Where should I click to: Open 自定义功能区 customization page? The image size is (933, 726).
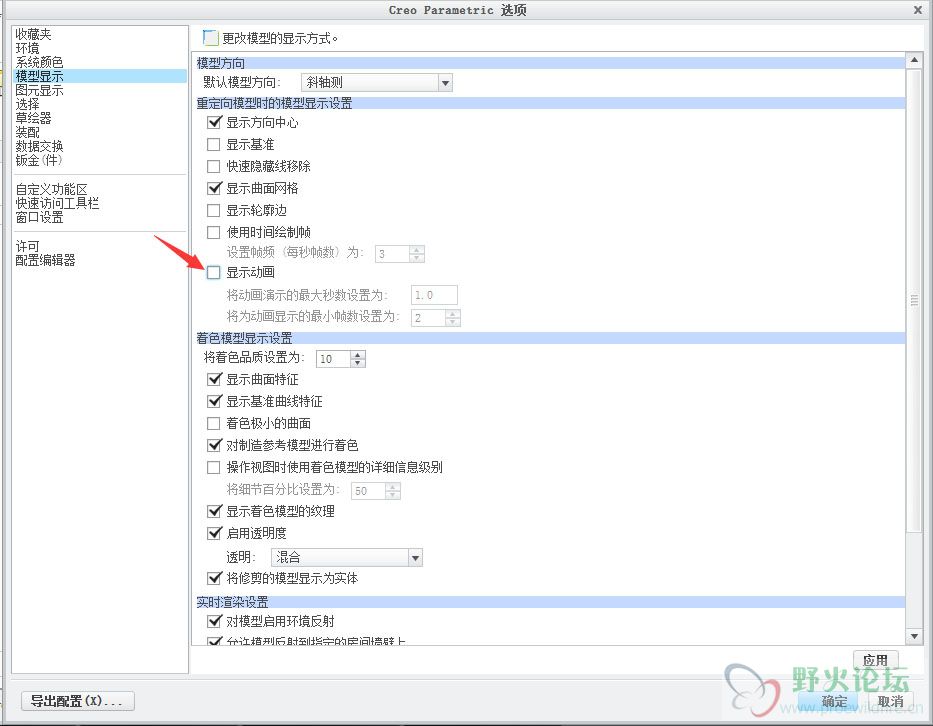pyautogui.click(x=51, y=189)
